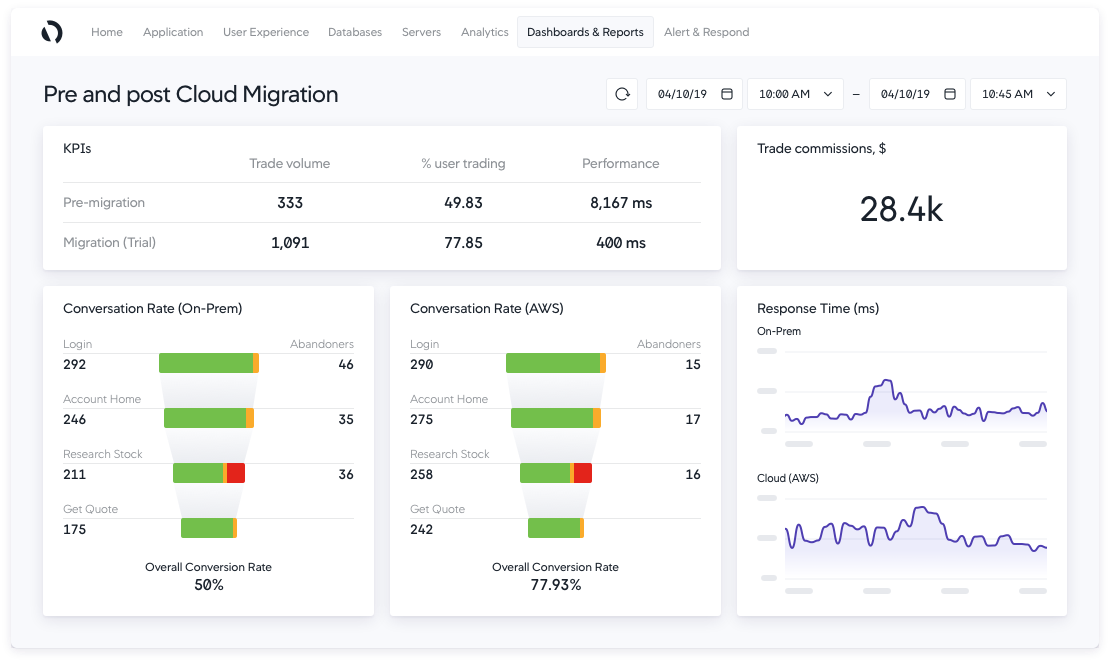Click the AWS Login funnel bar
Viewport: 1110px width, 662px height.
556,363
